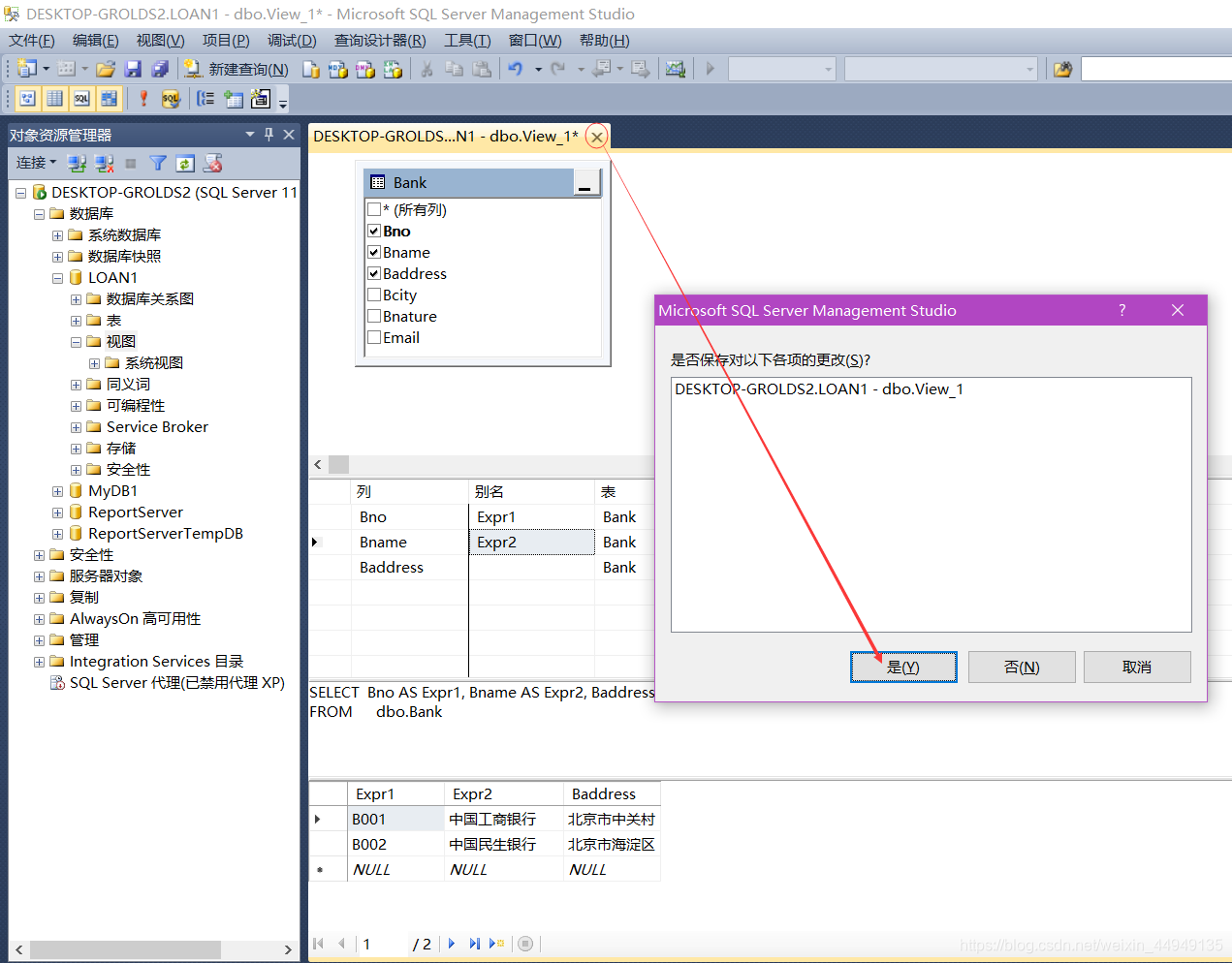Move to last result record icon
1232x963 pixels.
[x=474, y=944]
